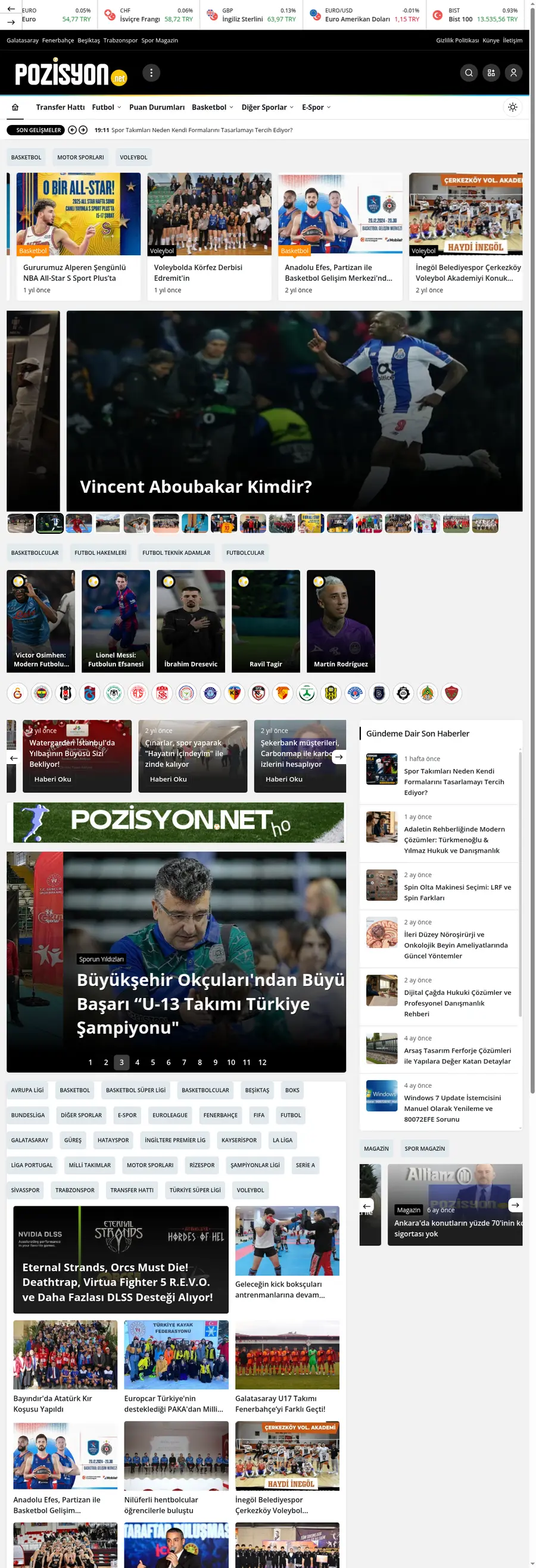Screen dimensions: 536x1568
Task: Select the Yeni Malatyaspor club logo
Action: (x=331, y=693)
